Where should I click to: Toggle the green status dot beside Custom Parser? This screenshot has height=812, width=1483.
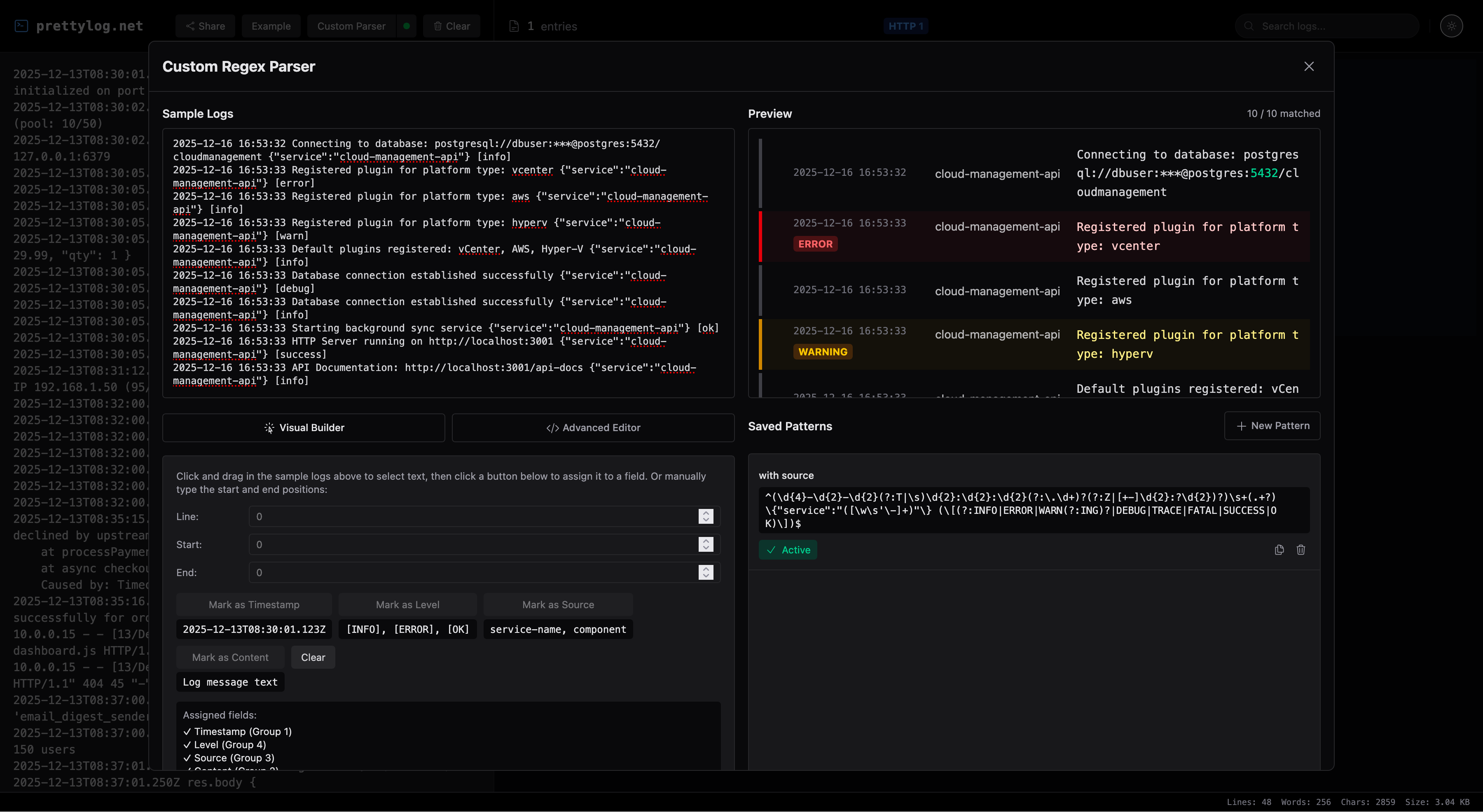click(407, 26)
